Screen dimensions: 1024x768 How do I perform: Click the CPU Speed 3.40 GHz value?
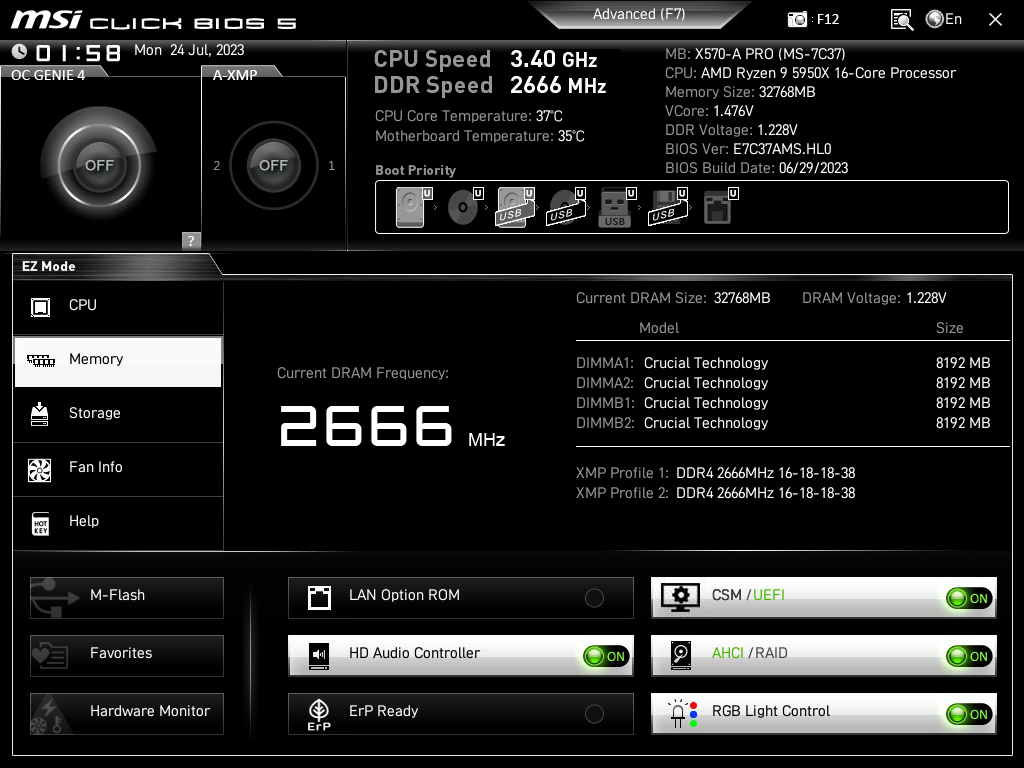554,59
